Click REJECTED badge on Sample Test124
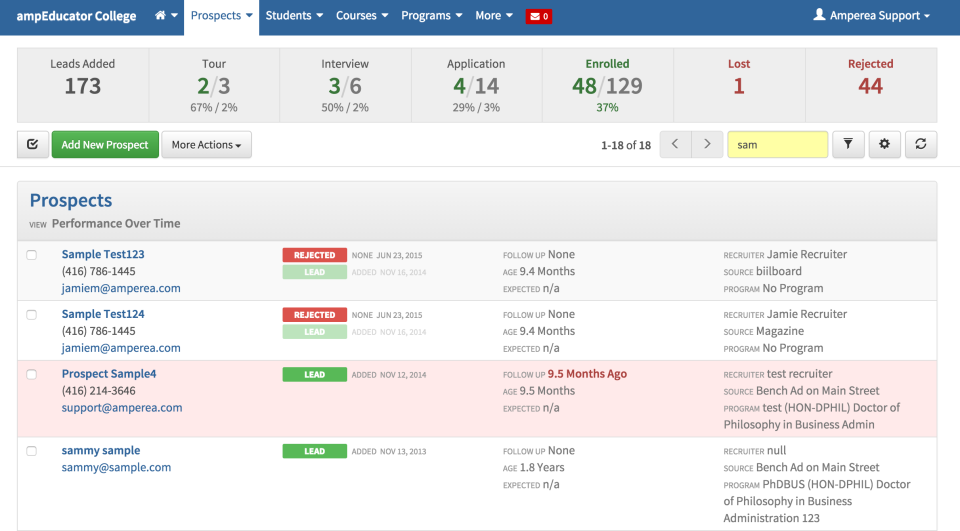This screenshot has width=960, height=531. [x=315, y=315]
